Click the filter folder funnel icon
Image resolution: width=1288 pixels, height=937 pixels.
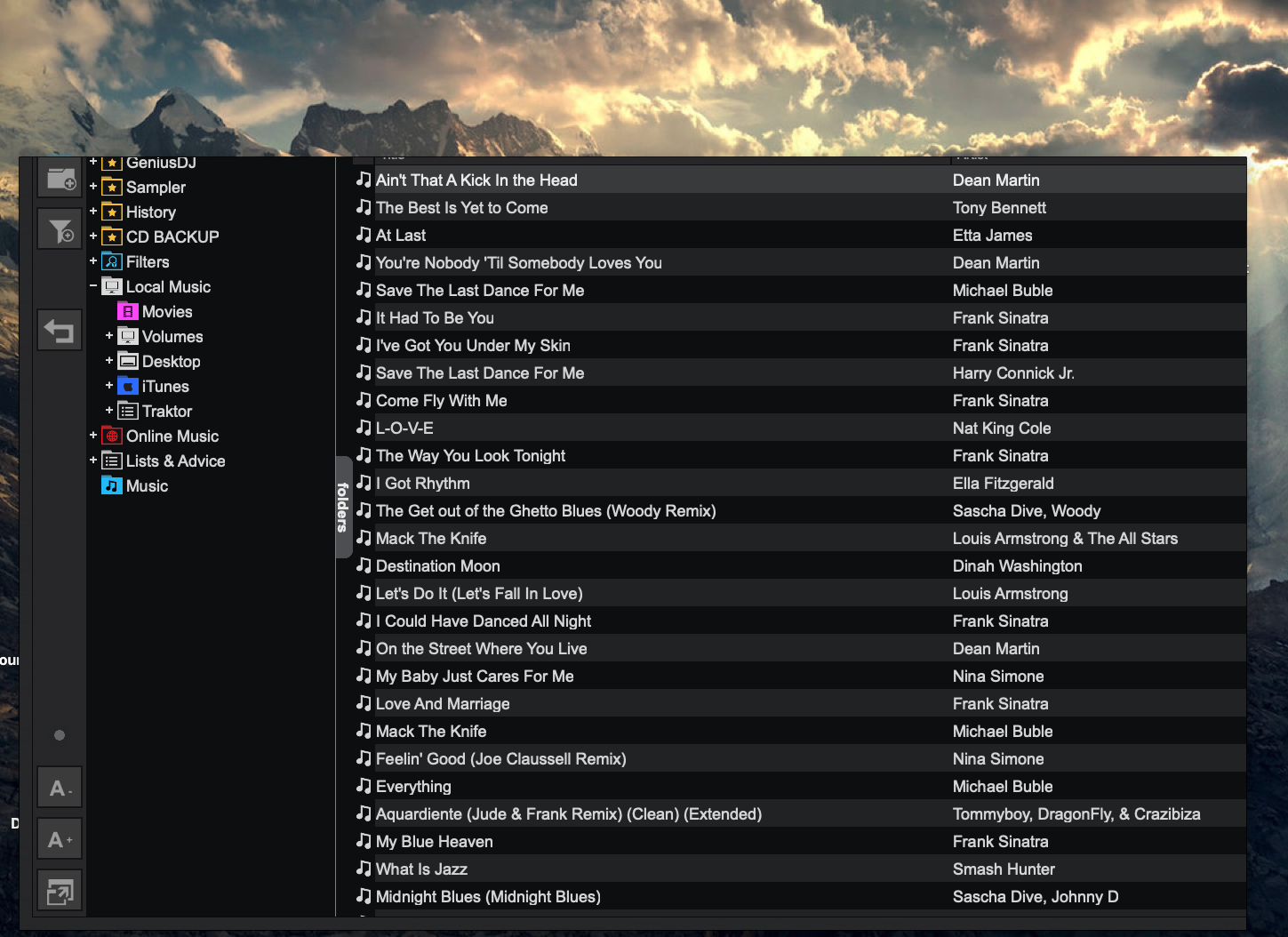click(60, 230)
